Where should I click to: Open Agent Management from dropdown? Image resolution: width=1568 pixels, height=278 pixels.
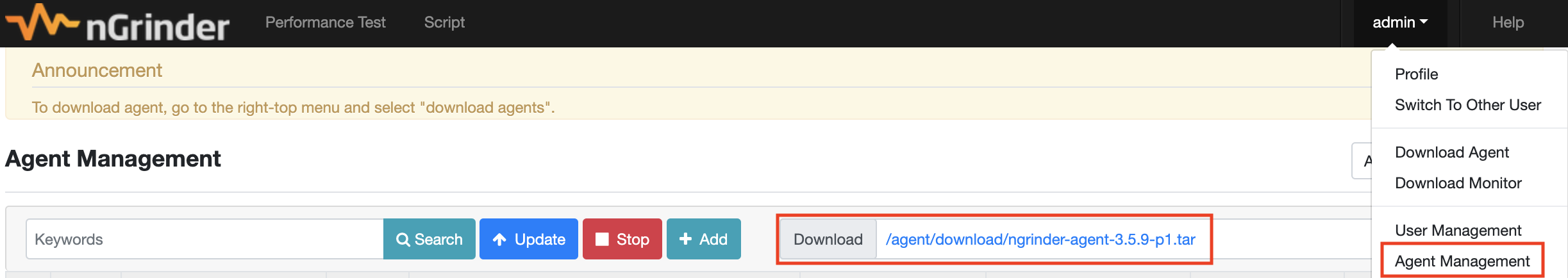pyautogui.click(x=1462, y=261)
